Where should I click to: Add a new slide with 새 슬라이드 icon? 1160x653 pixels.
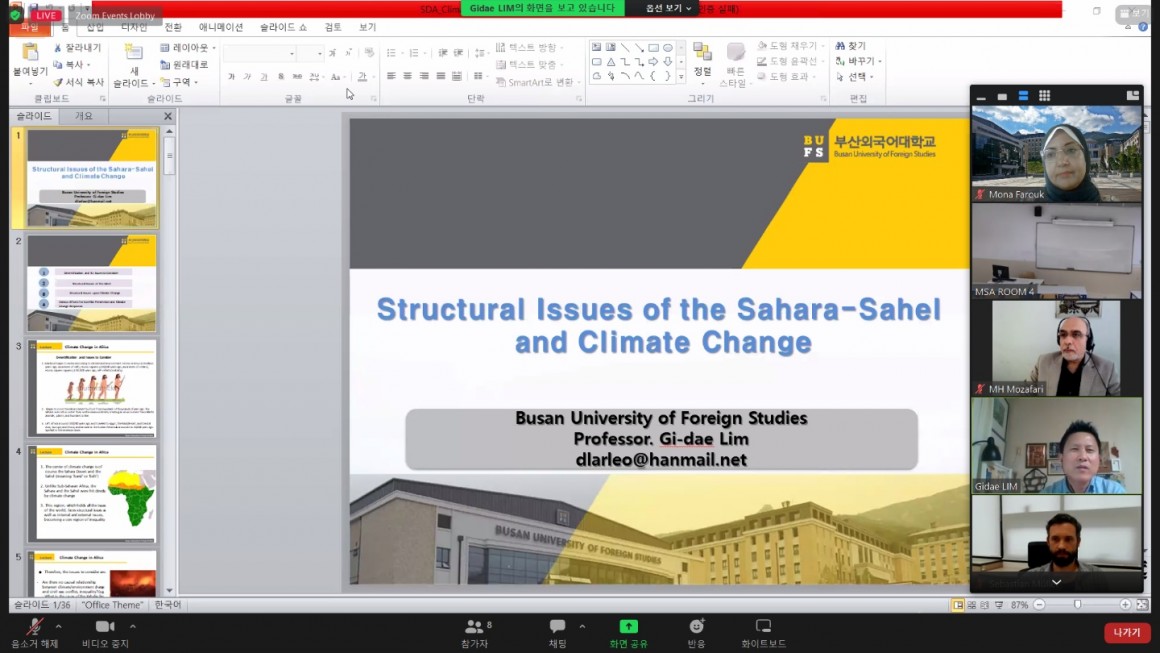134,52
